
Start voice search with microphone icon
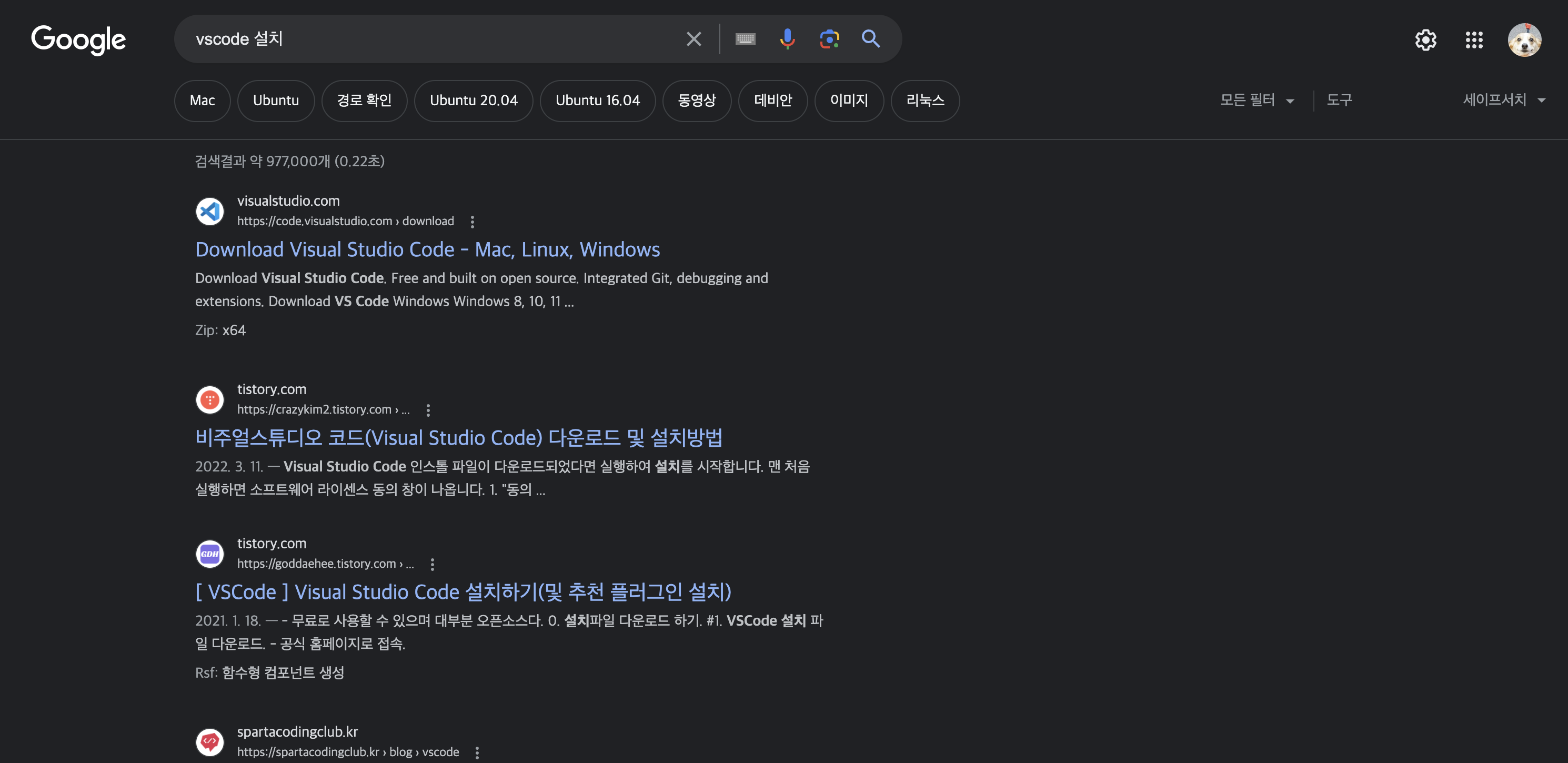pos(787,39)
